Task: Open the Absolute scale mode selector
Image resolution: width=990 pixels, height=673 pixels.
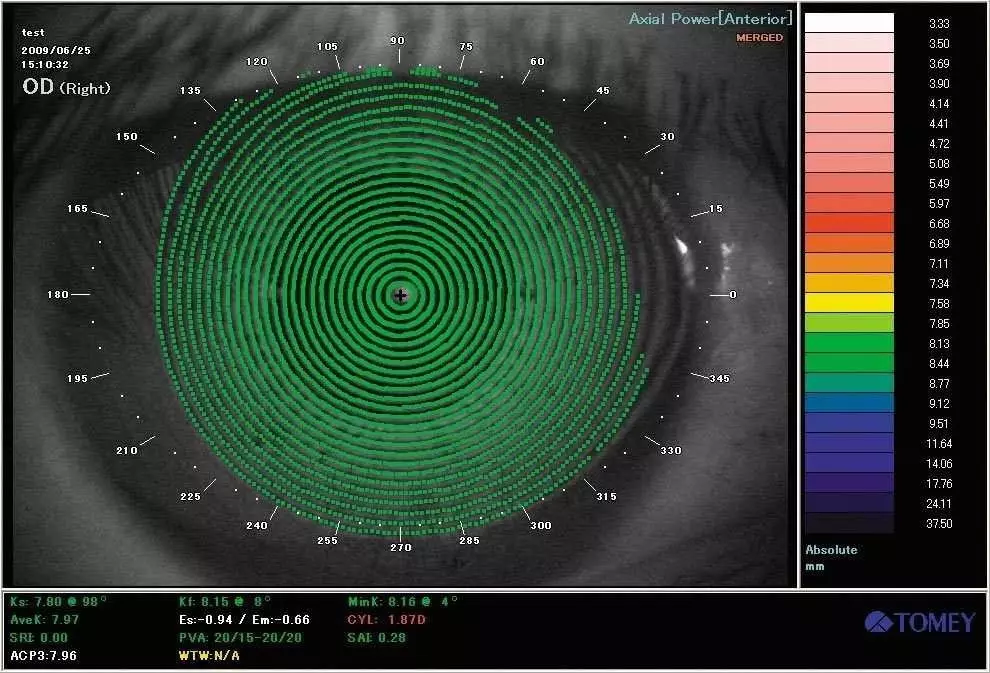Action: click(x=830, y=549)
